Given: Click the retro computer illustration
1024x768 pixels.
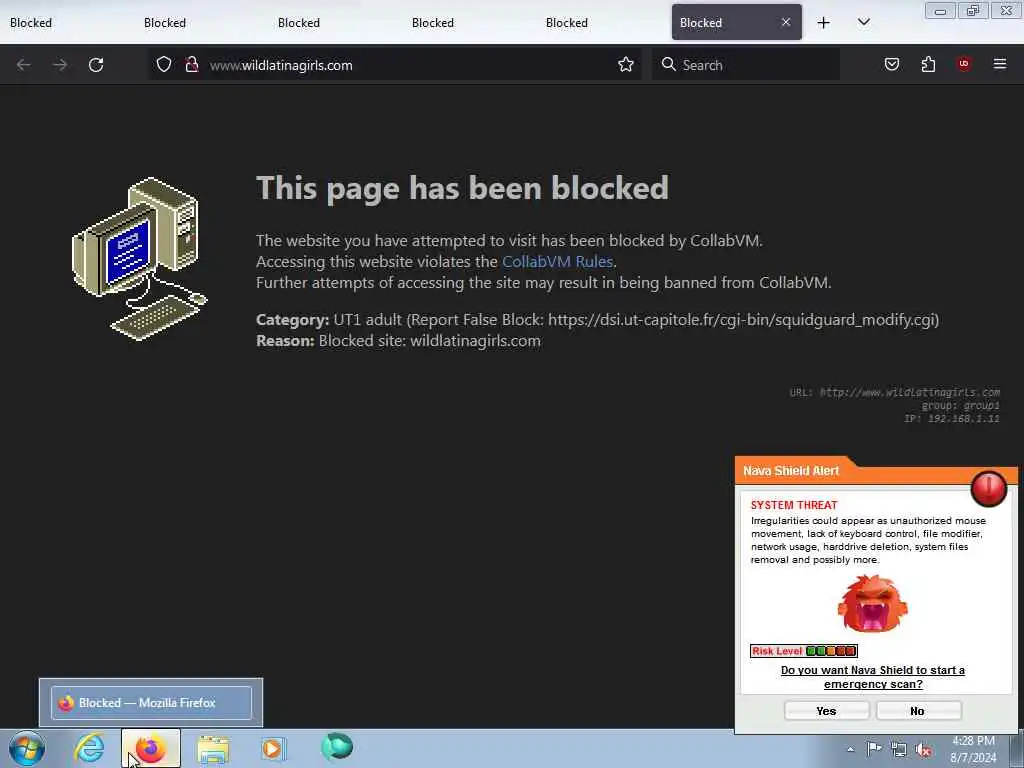Looking at the screenshot, I should (x=139, y=259).
